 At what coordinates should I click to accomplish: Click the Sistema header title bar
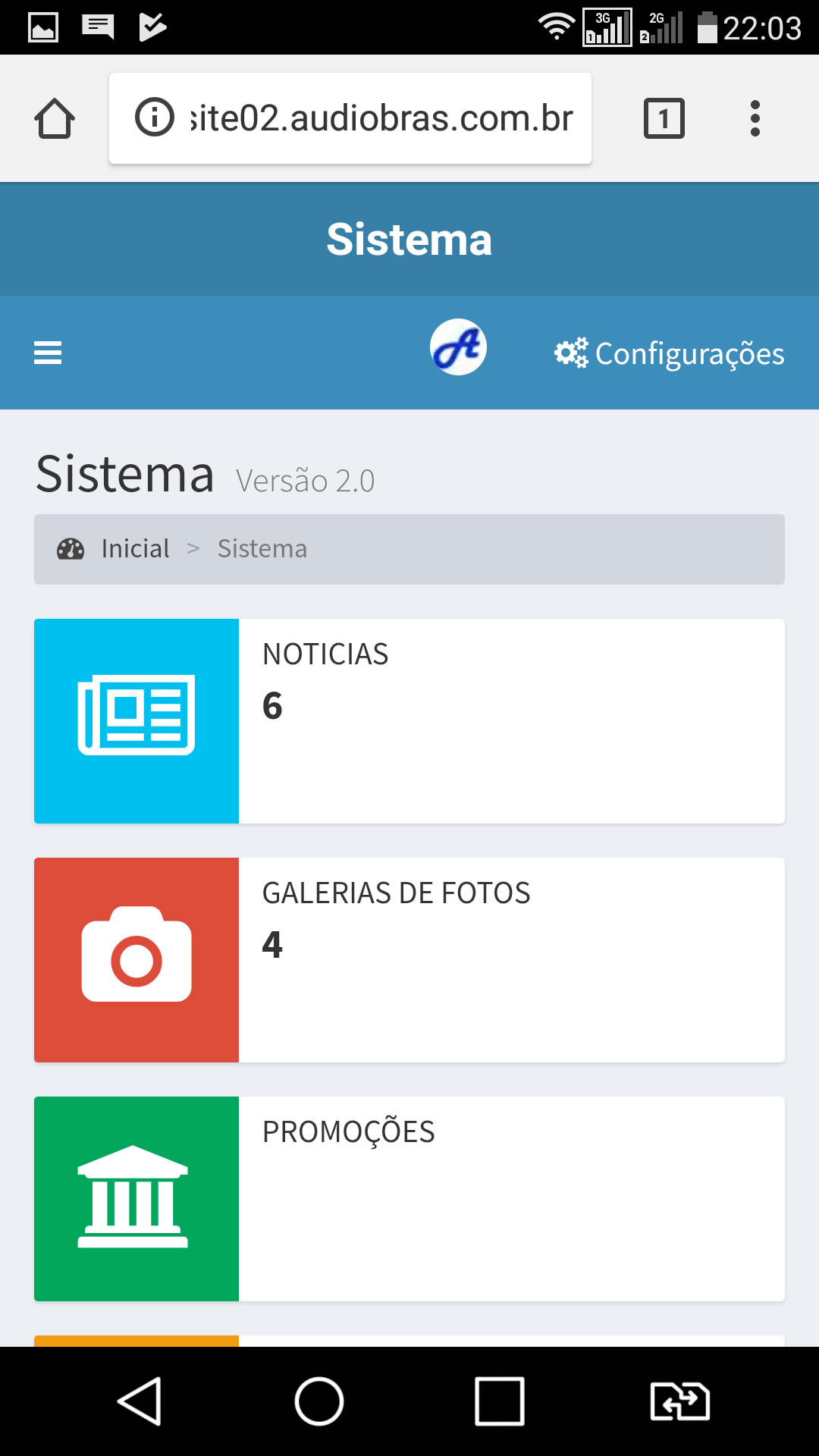tap(409, 239)
